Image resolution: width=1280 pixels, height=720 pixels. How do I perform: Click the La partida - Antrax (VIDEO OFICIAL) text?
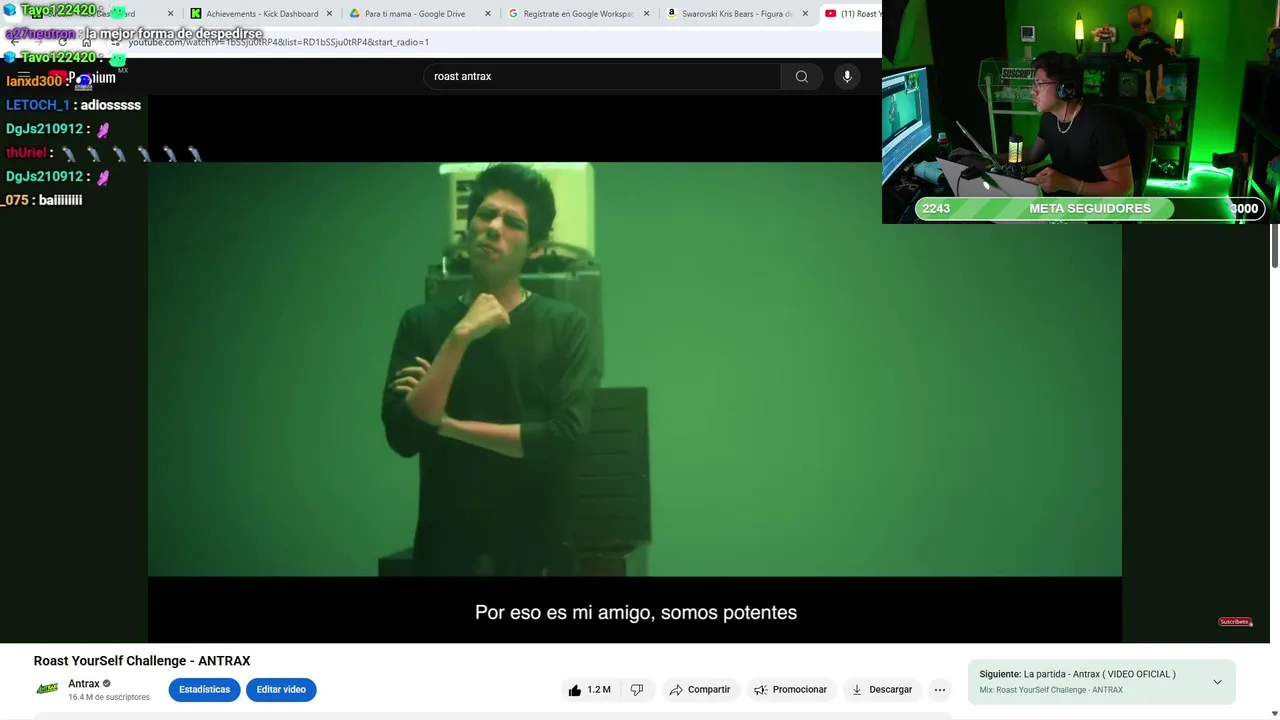point(1100,674)
